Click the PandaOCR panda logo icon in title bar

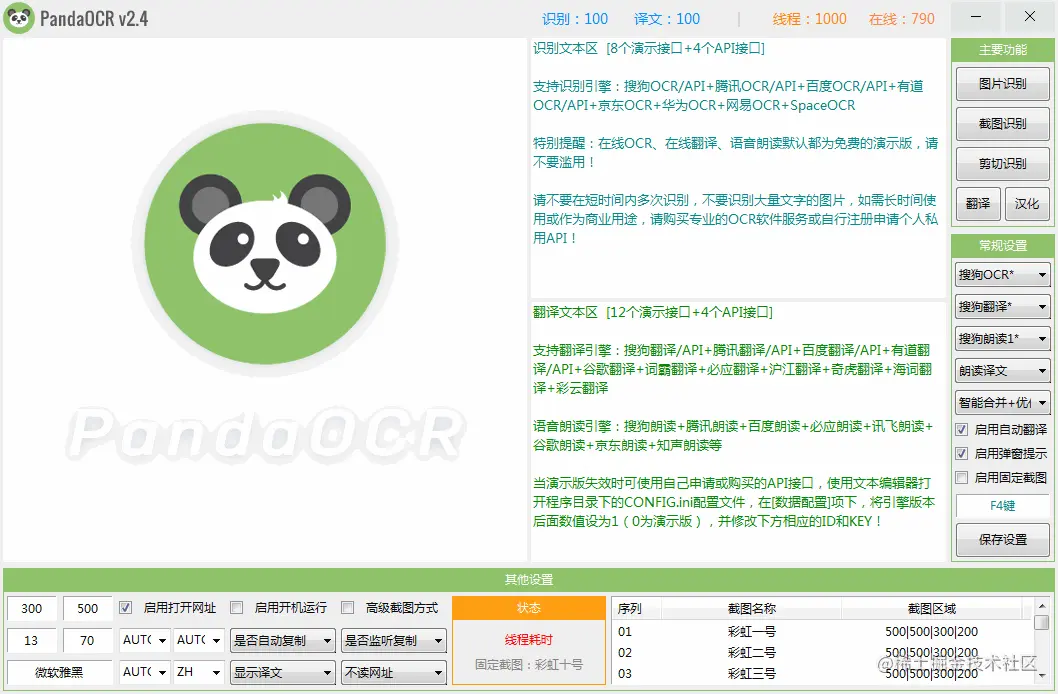19,18
